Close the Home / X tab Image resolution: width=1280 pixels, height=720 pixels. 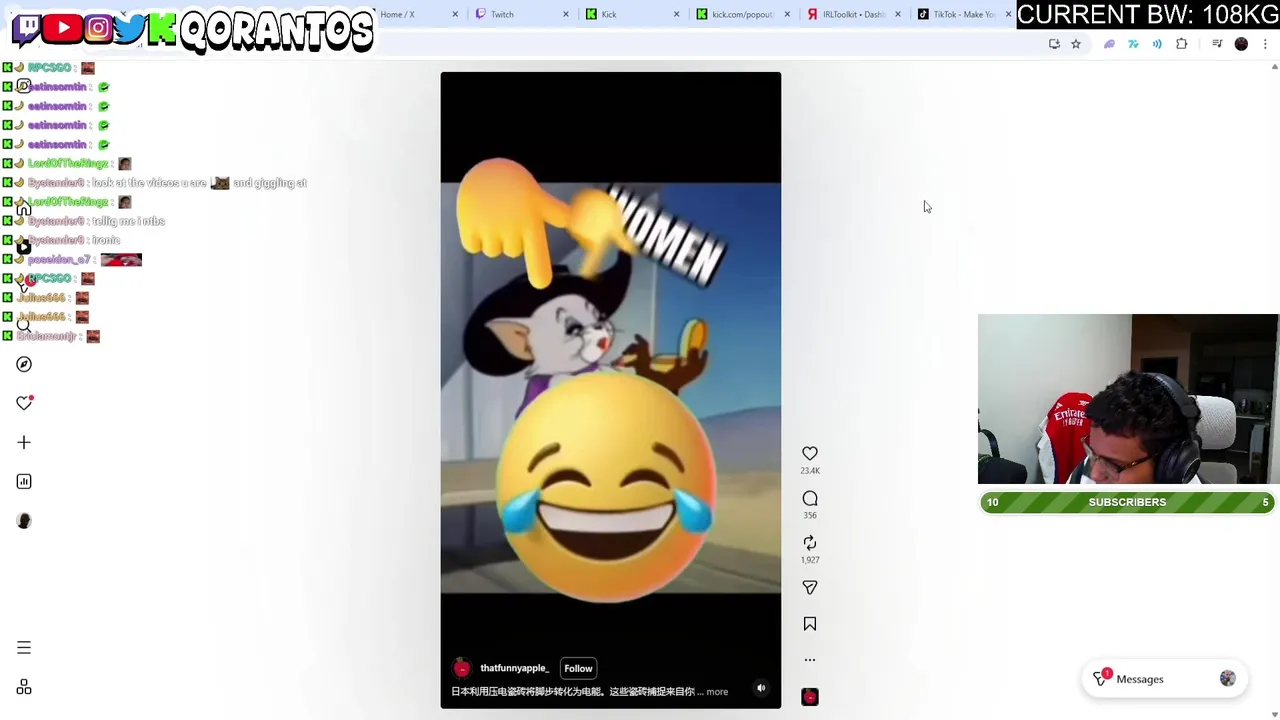tap(455, 14)
